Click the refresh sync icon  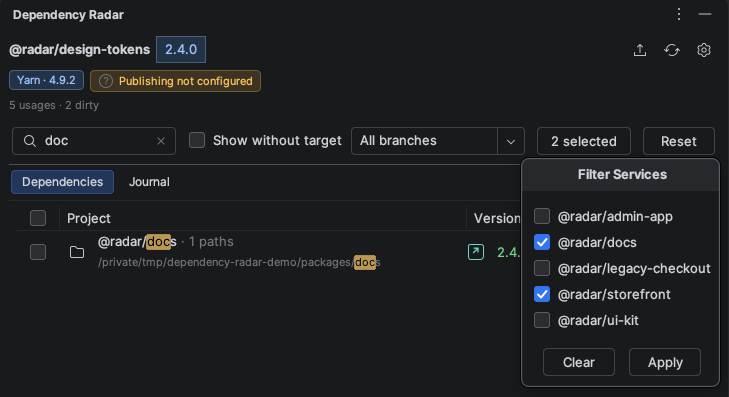click(672, 50)
